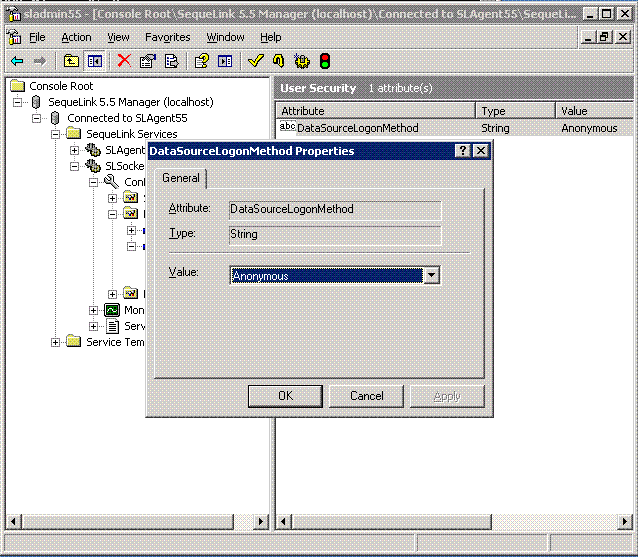
Task: Sort by the Value column header
Action: click(x=594, y=111)
